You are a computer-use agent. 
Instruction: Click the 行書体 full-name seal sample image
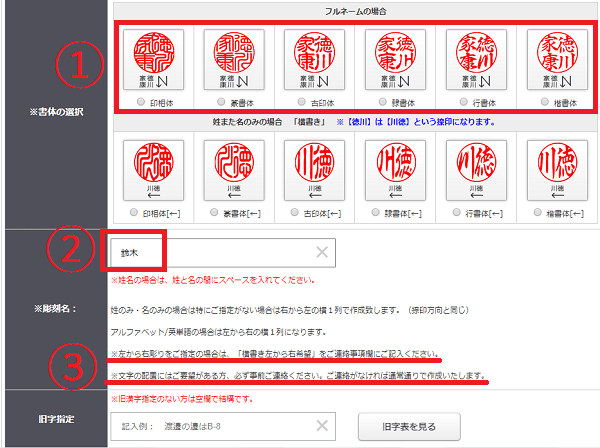476,60
